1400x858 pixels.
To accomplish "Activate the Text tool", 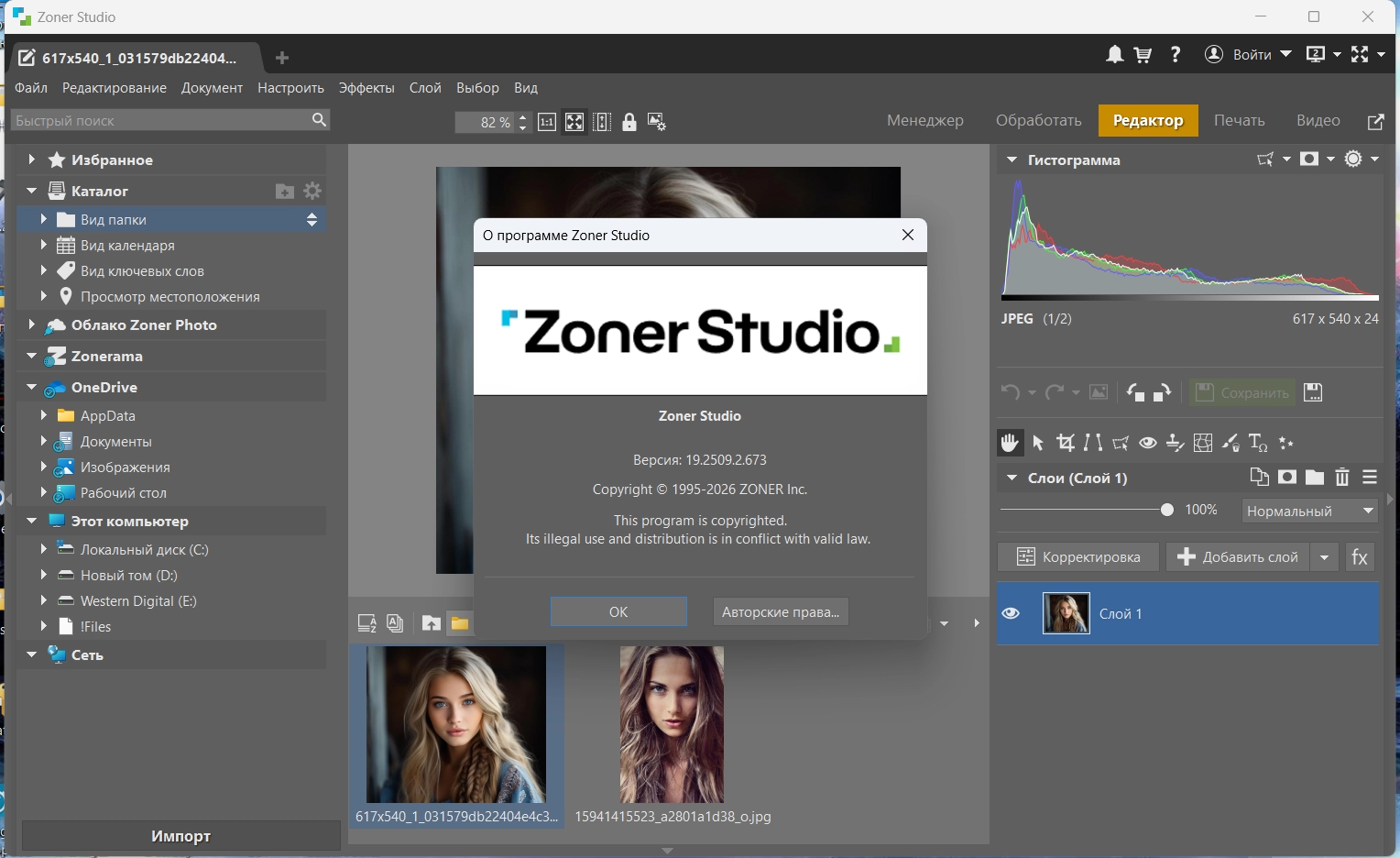I will (1259, 443).
